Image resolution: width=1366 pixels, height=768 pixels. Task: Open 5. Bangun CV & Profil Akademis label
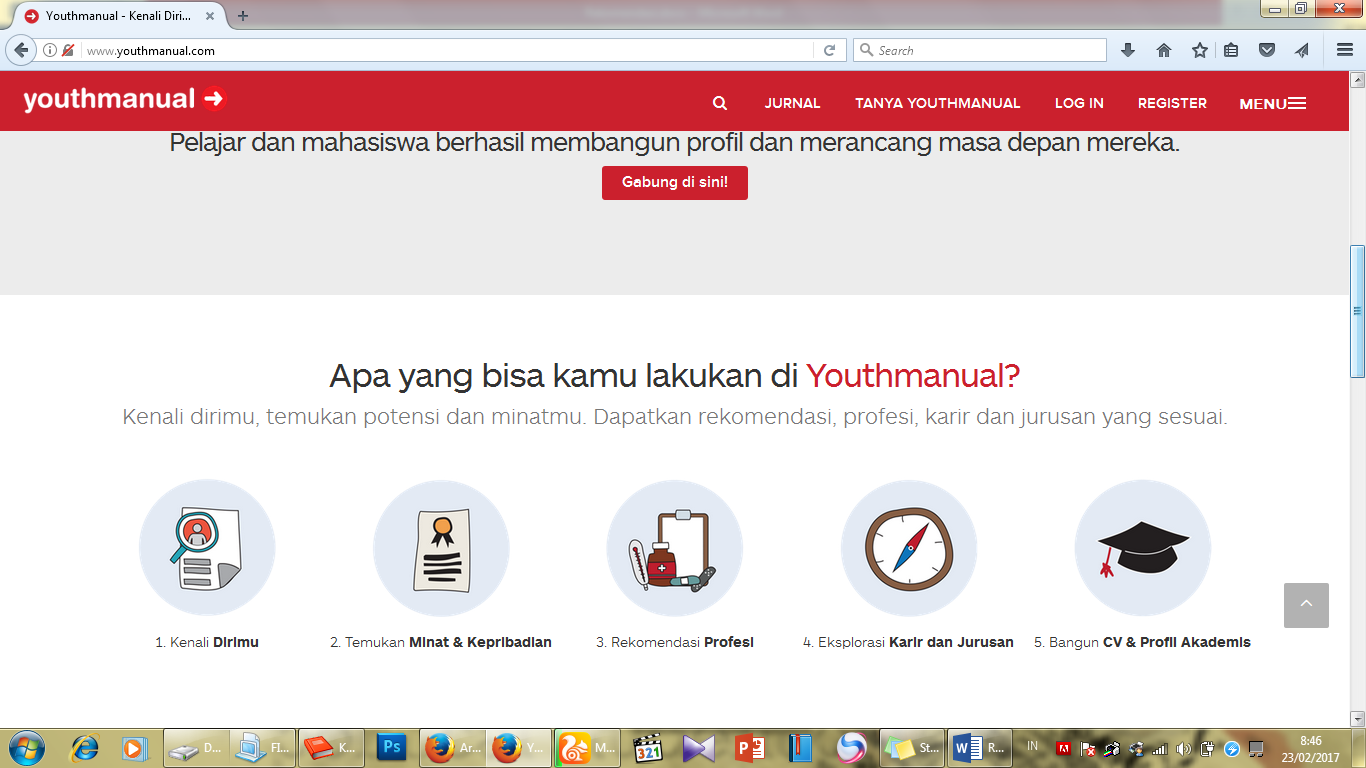coord(1142,642)
